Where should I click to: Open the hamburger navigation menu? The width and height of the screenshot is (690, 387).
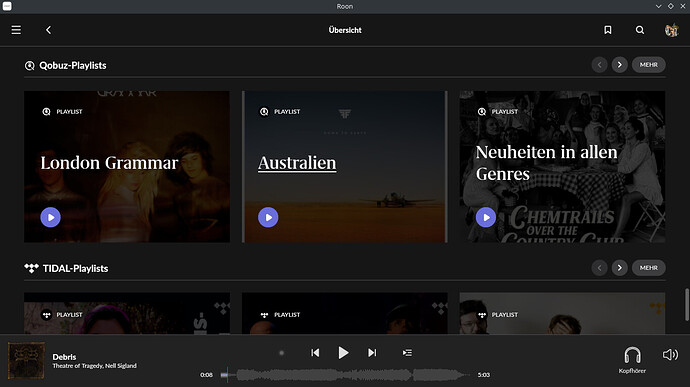pos(16,30)
